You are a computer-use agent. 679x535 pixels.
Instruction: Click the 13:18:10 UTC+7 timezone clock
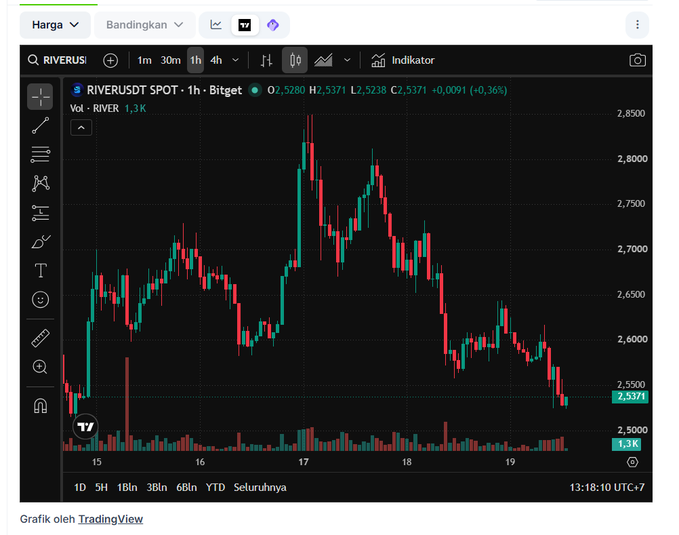(x=607, y=487)
